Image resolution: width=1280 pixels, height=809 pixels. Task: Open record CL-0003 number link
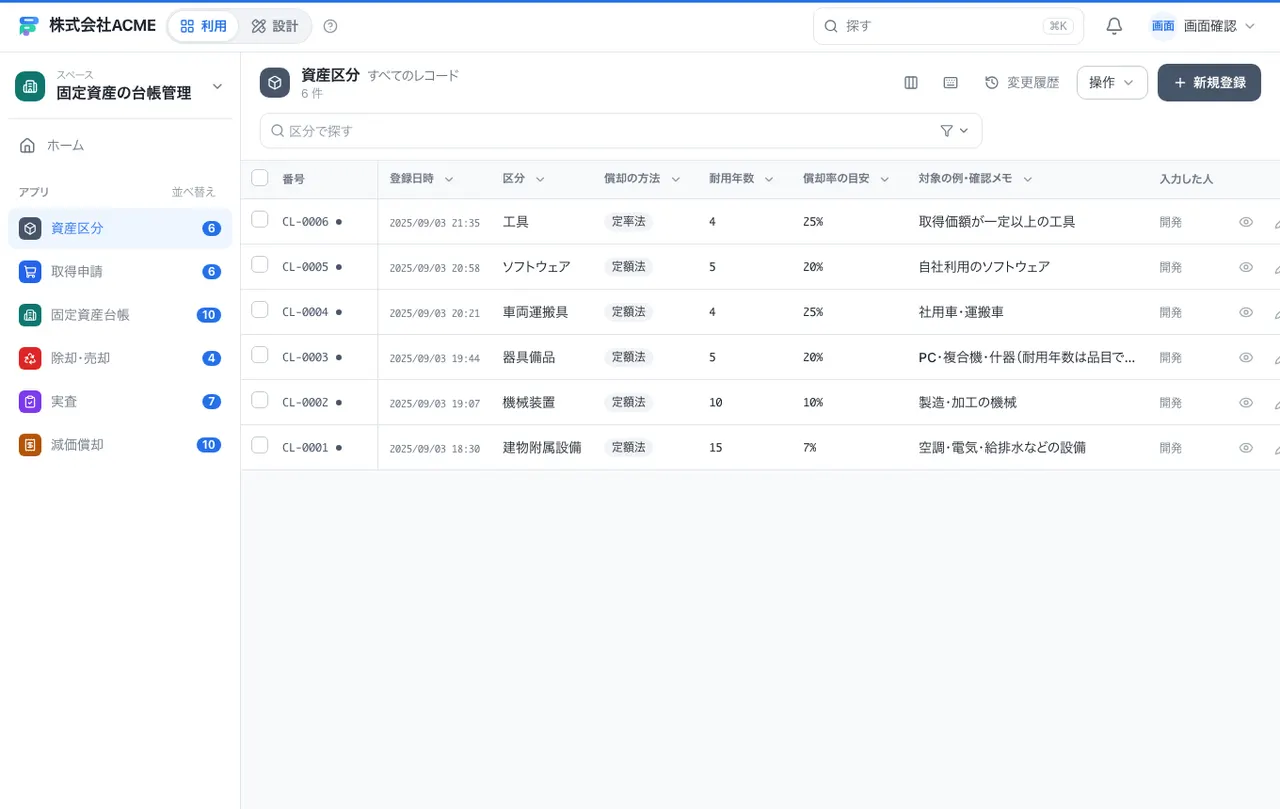[x=305, y=357]
